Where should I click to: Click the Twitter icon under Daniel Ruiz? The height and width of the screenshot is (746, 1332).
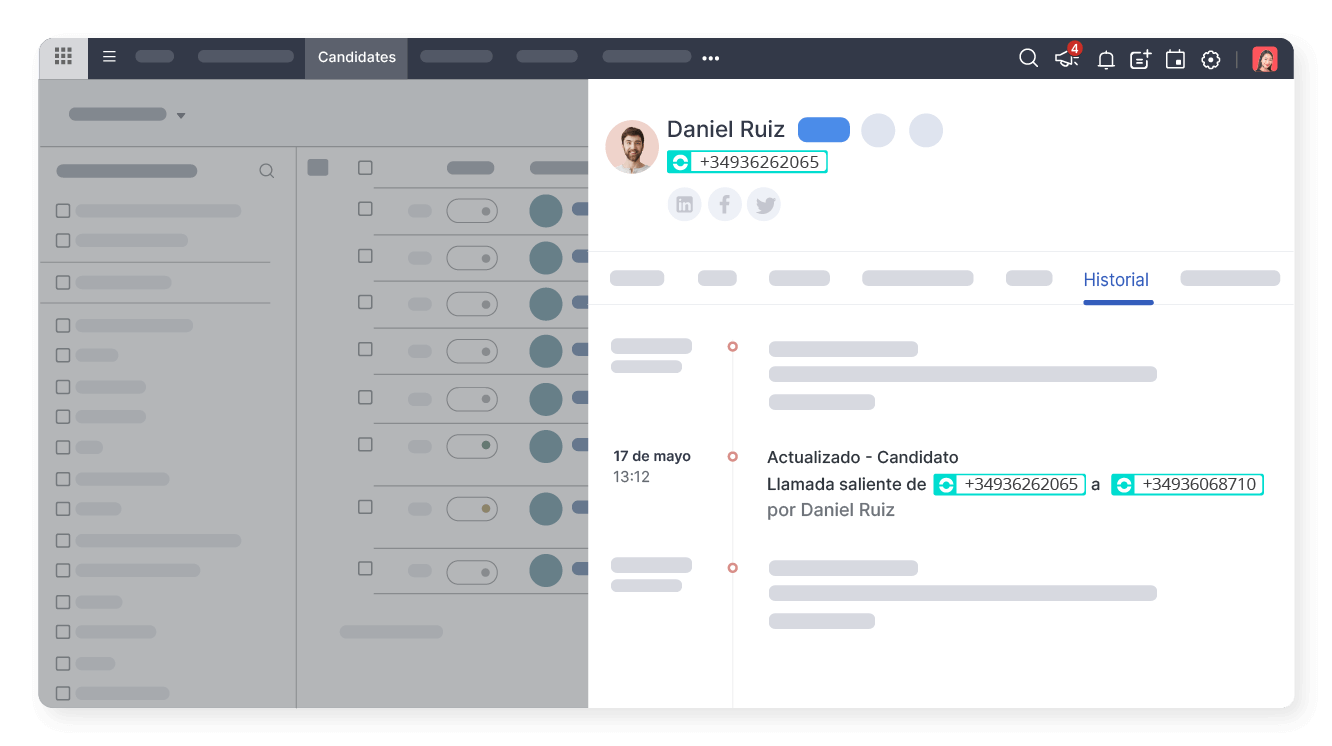[x=764, y=205]
